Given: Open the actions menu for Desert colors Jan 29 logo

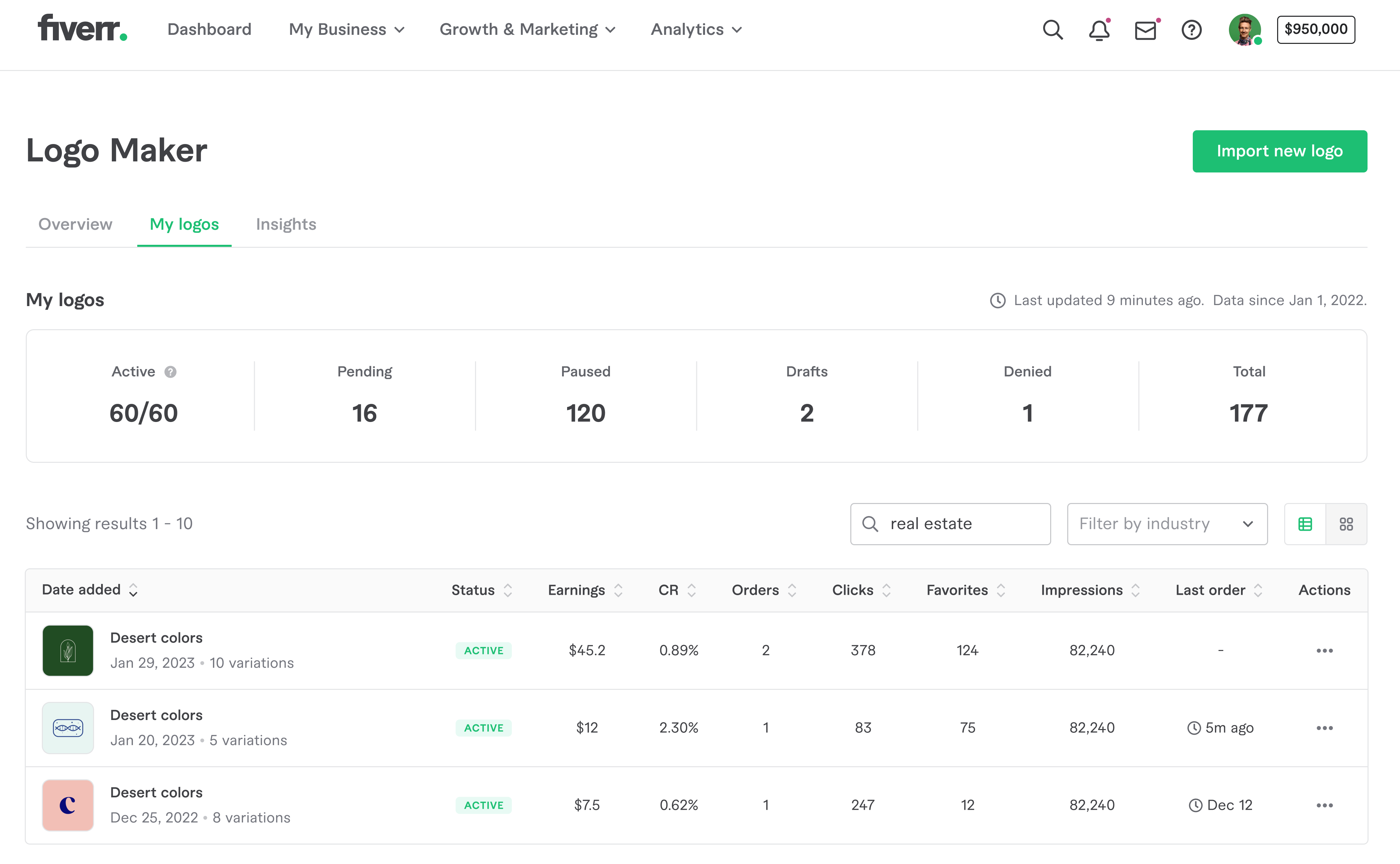Looking at the screenshot, I should pyautogui.click(x=1325, y=650).
